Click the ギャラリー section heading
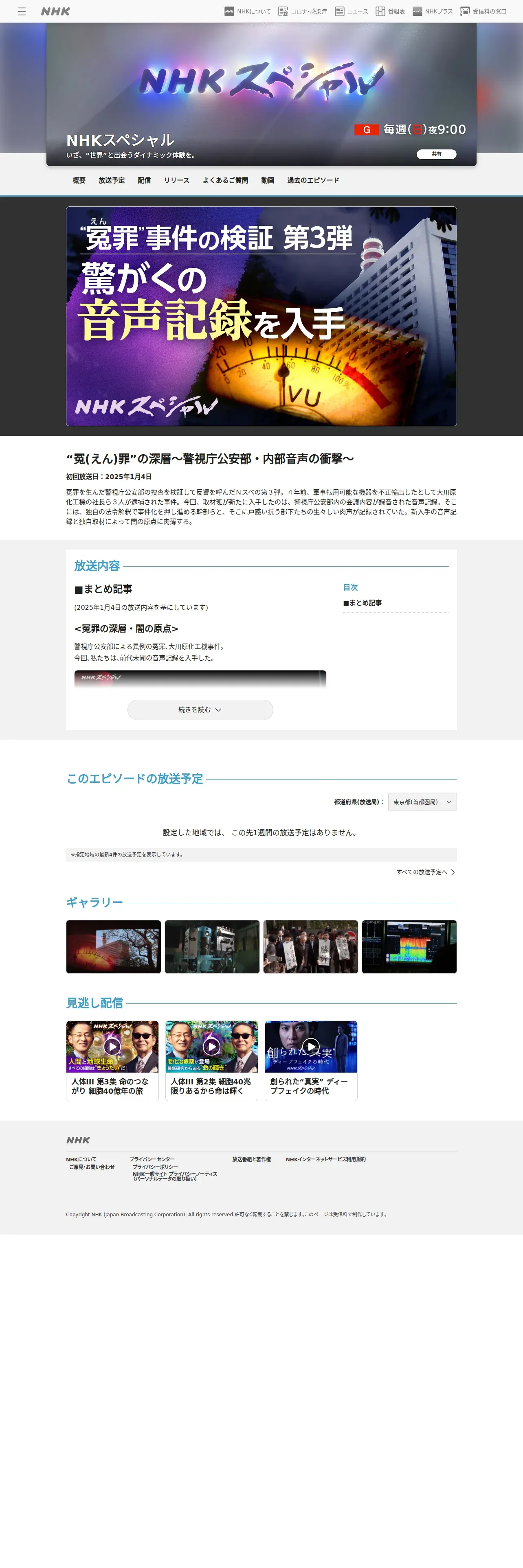523x1568 pixels. tap(94, 903)
